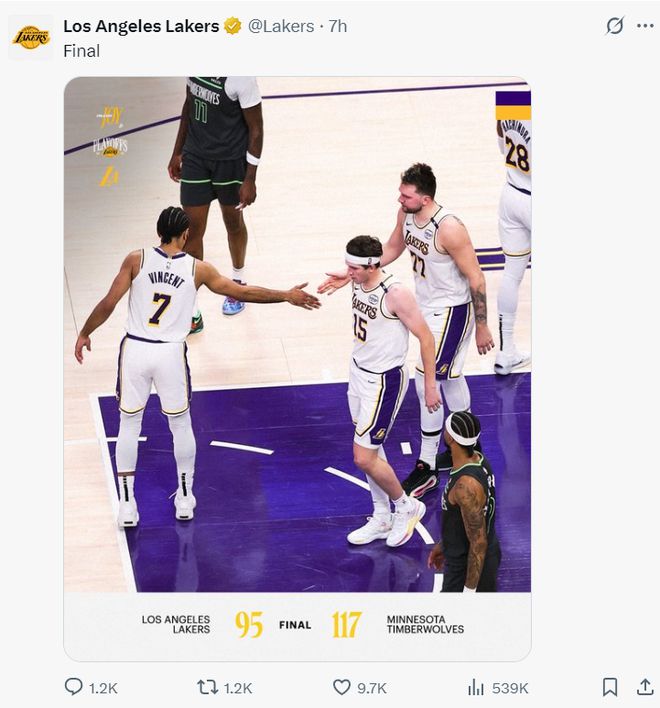Screen dimensions: 660x708
Task: Click the 1.2K repost count
Action: (x=238, y=688)
